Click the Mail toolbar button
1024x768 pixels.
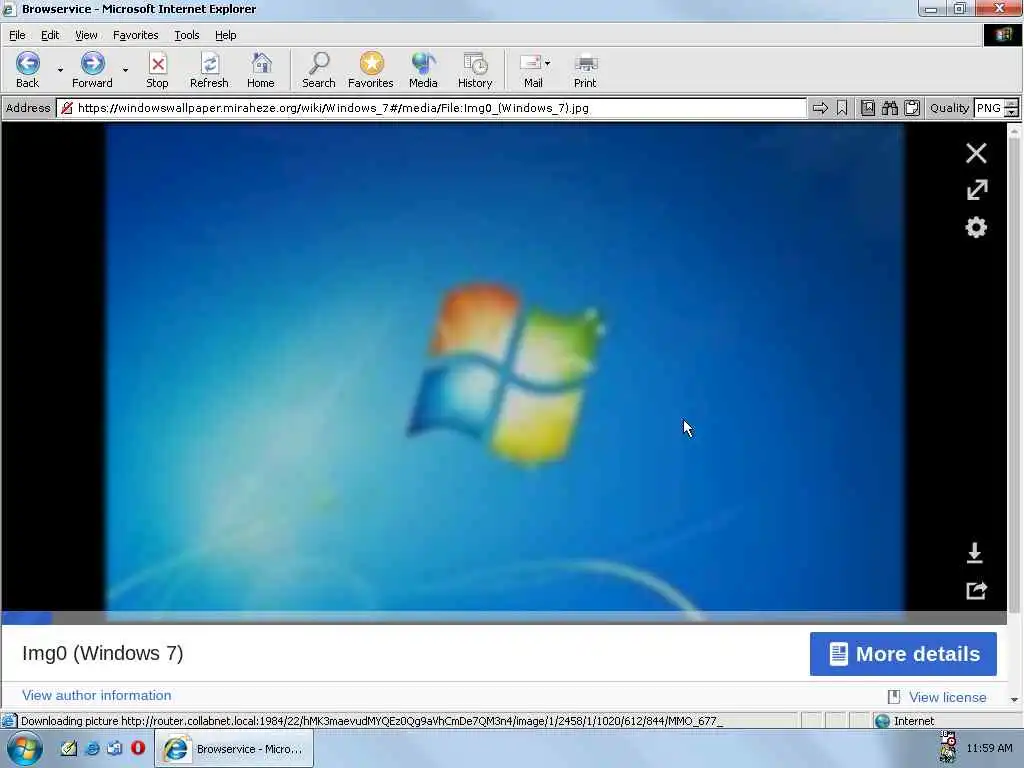532,69
